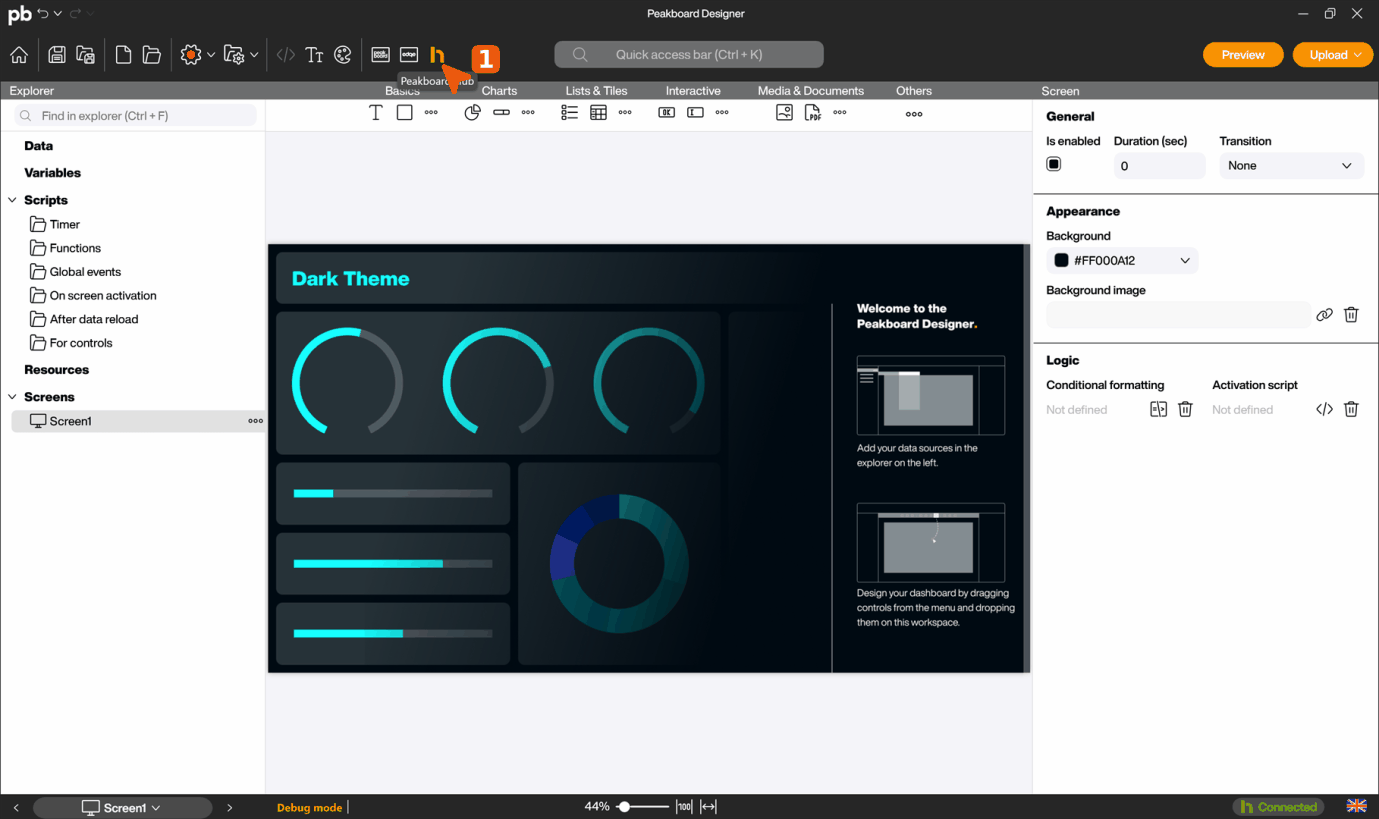This screenshot has height=819, width=1379.
Task: Open the color palette tool in toolbar
Action: tap(343, 55)
